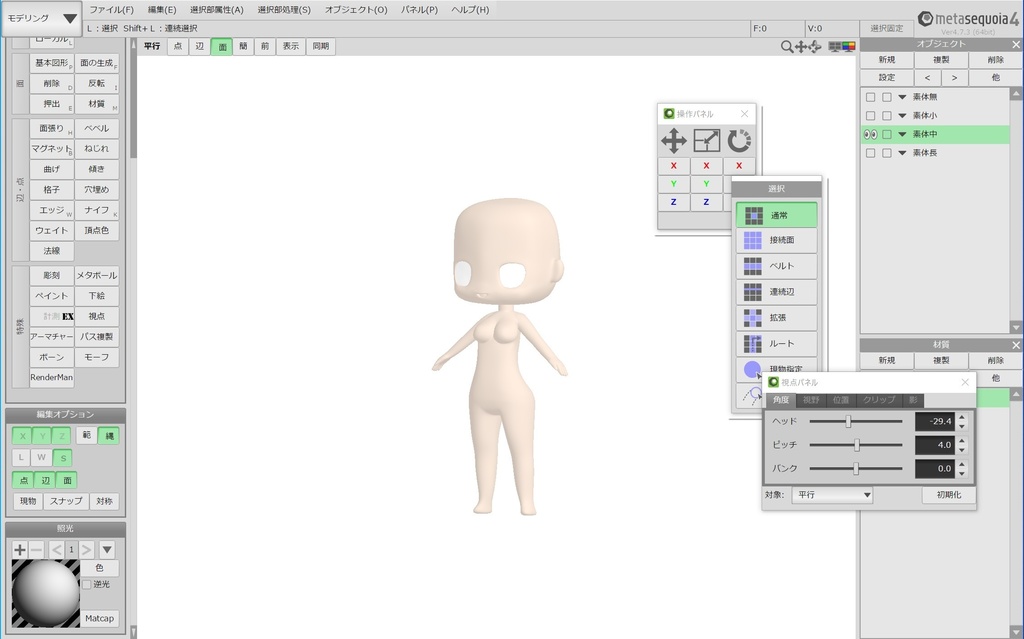Choose 拡張 selection mode
Screen dimensions: 1024x639
776,318
